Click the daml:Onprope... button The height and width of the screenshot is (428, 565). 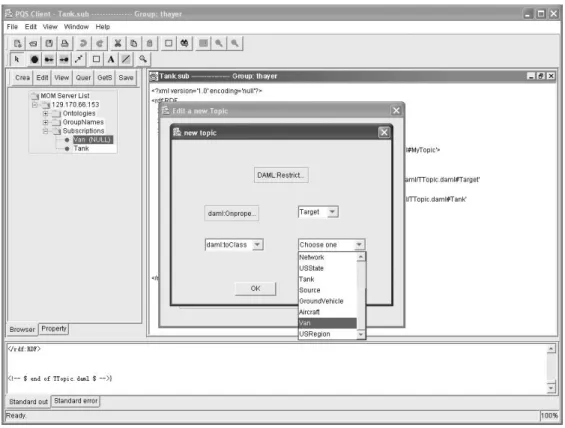pos(232,213)
